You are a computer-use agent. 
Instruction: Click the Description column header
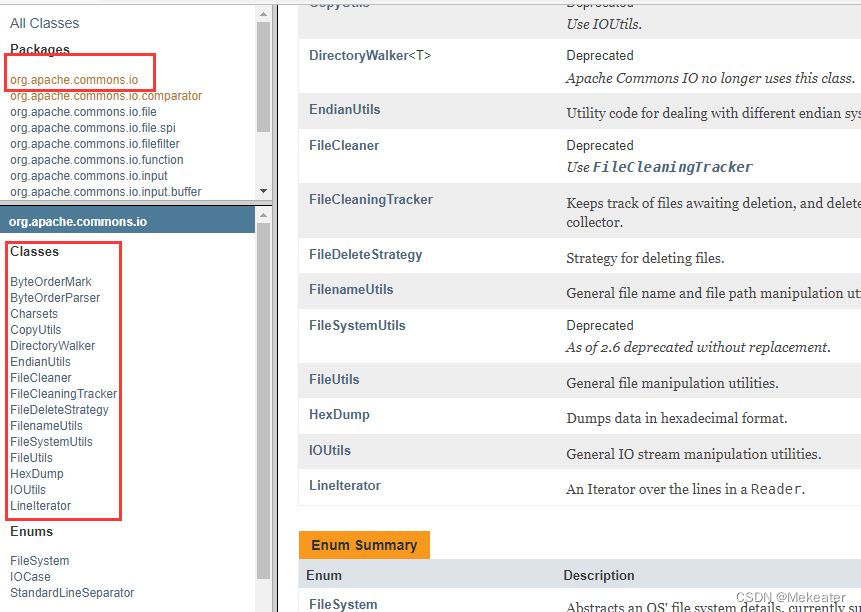599,575
